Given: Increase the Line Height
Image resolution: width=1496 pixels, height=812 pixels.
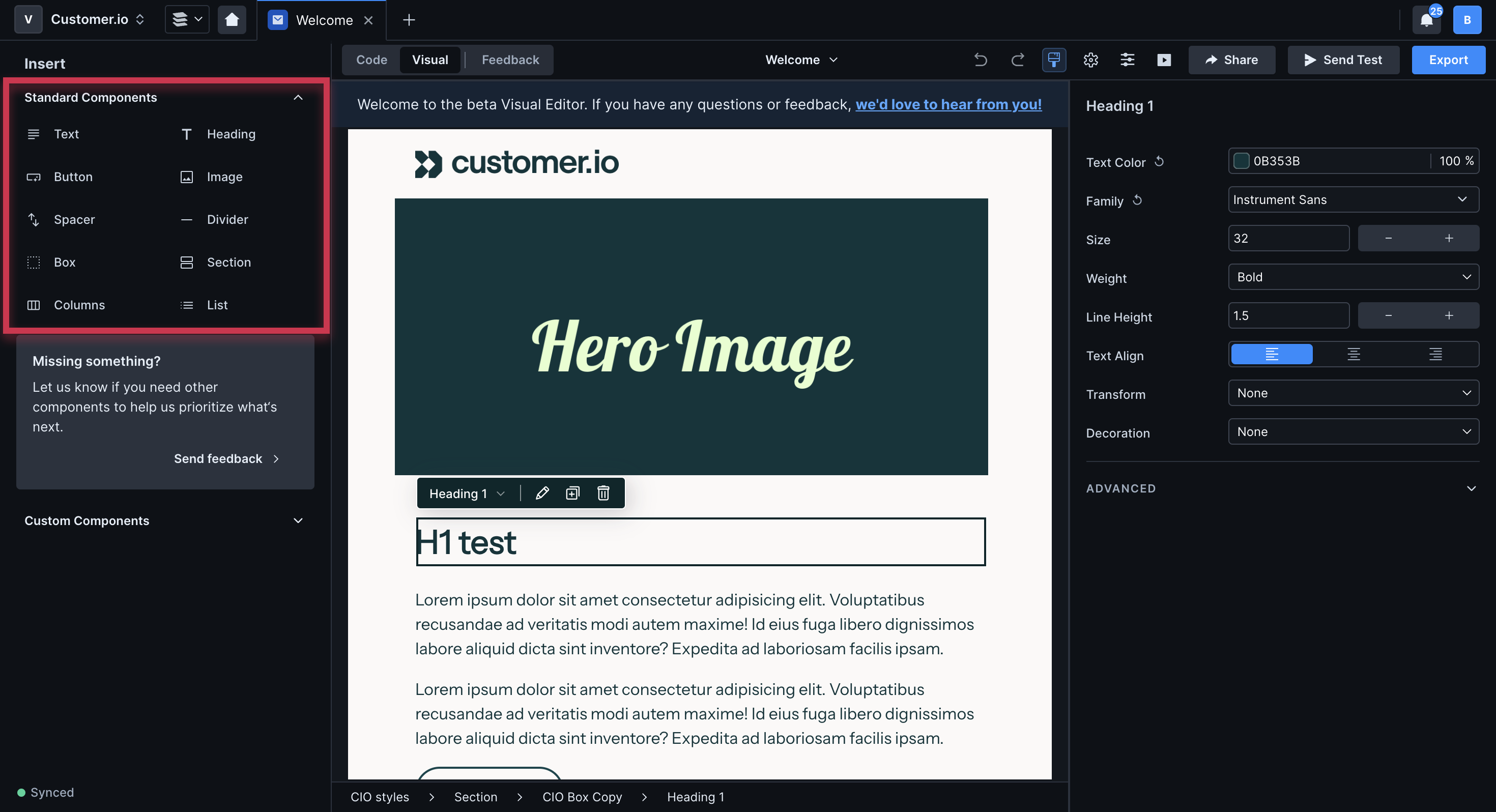Looking at the screenshot, I should point(1449,315).
